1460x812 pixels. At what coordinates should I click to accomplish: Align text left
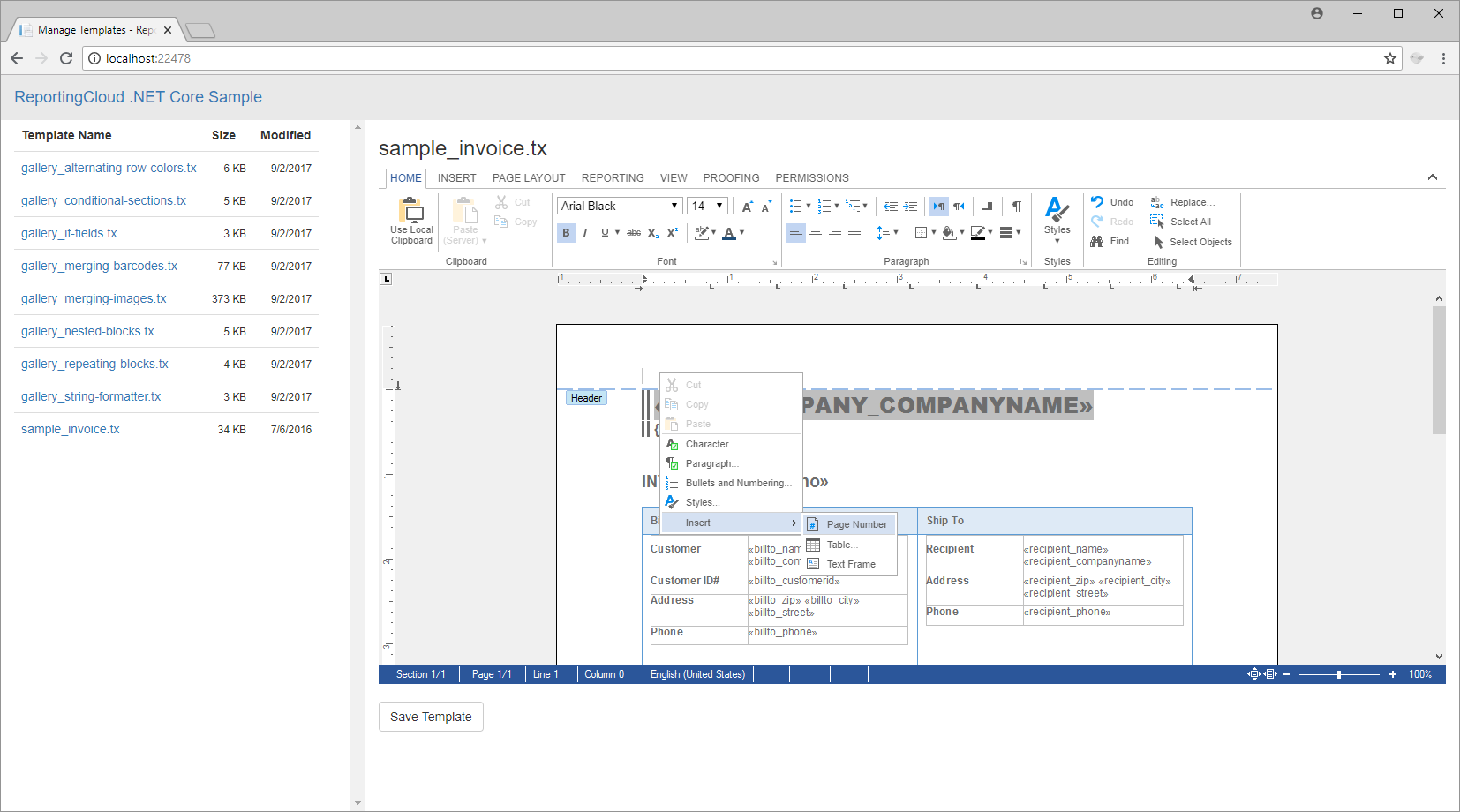coord(796,233)
